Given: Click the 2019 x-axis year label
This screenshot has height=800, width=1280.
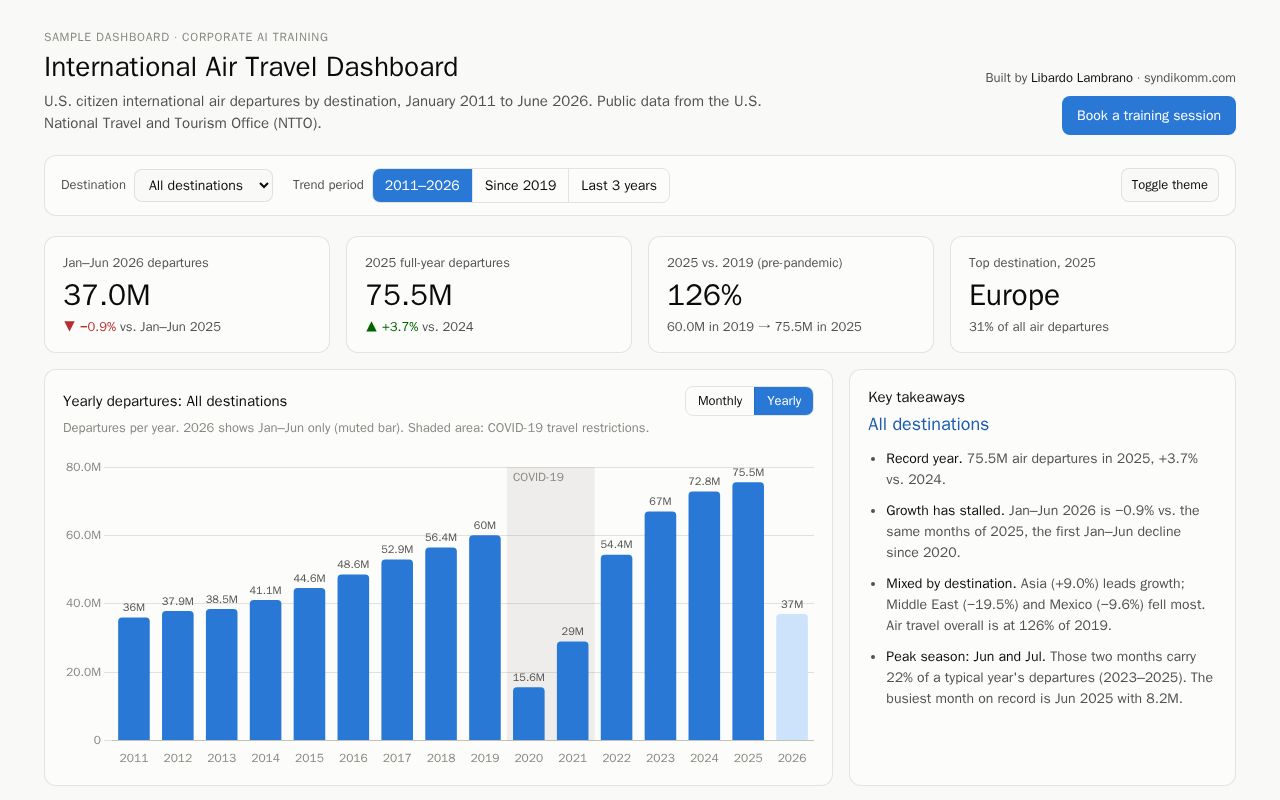Looking at the screenshot, I should tap(485, 758).
